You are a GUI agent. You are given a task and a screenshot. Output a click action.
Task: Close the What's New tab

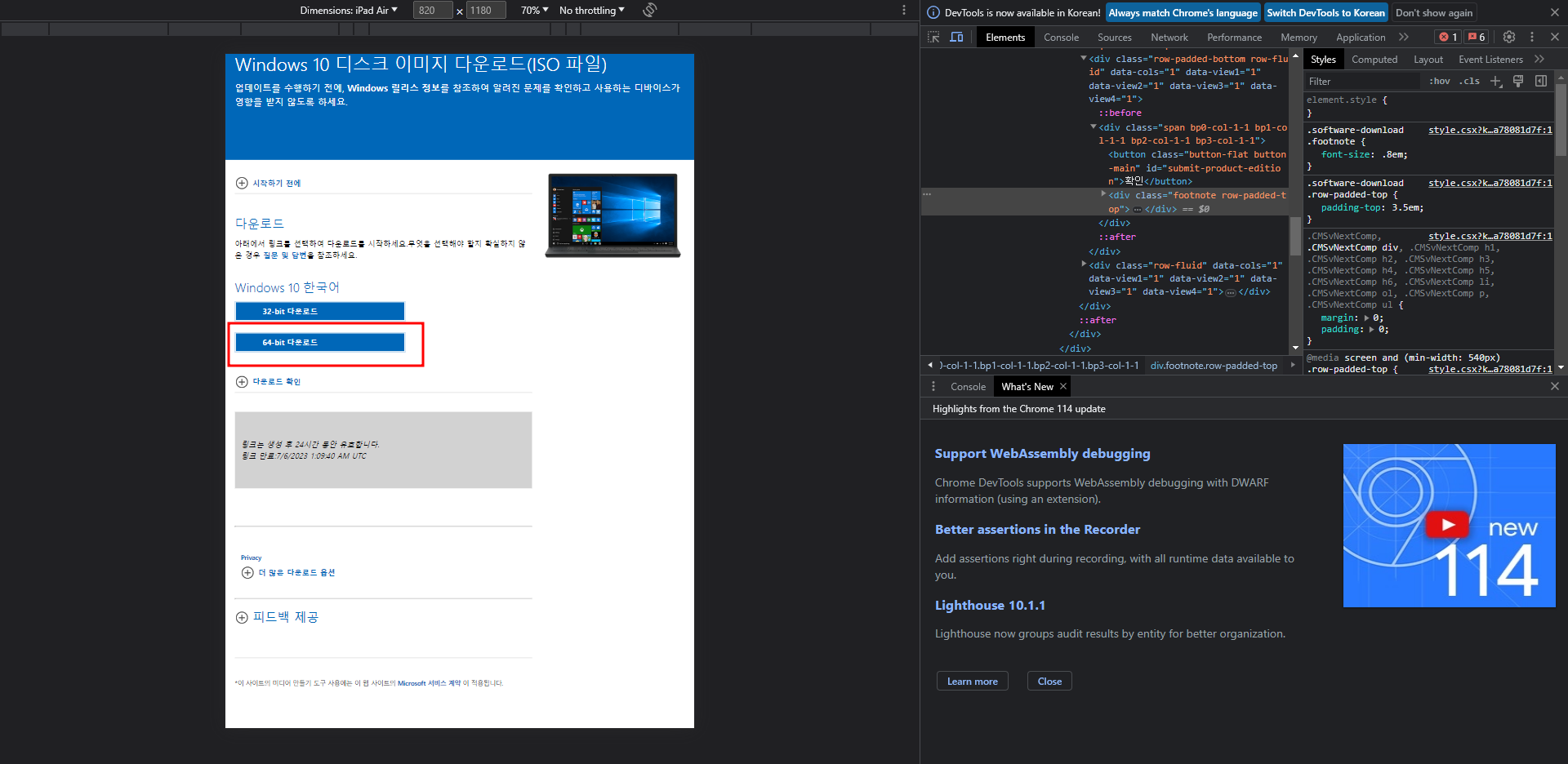coord(1063,387)
